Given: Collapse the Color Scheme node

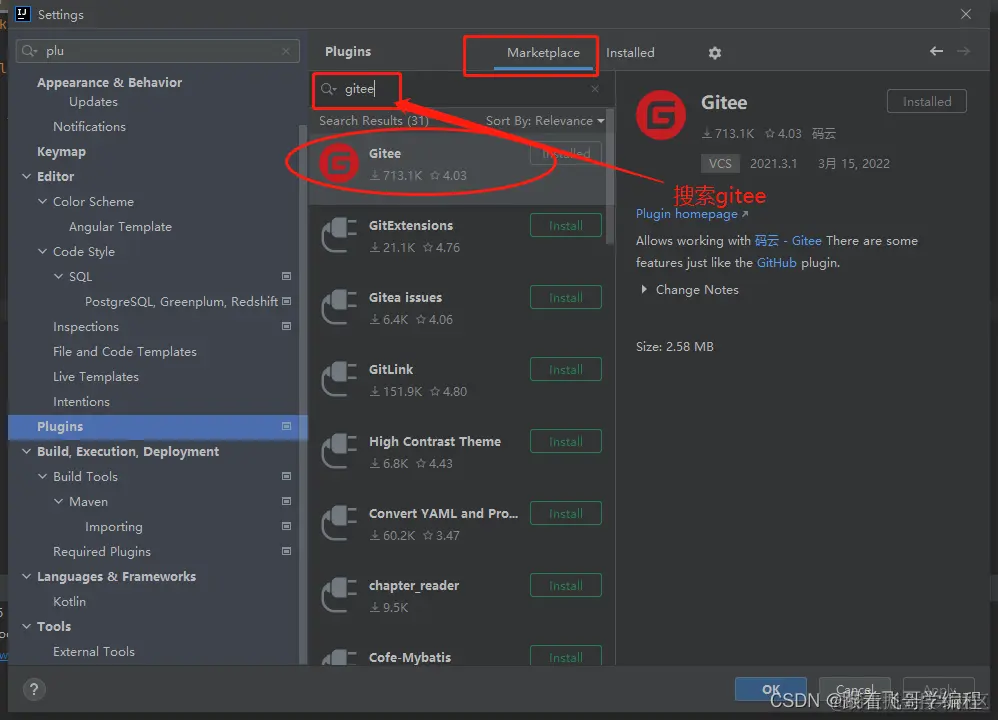Looking at the screenshot, I should [42, 201].
